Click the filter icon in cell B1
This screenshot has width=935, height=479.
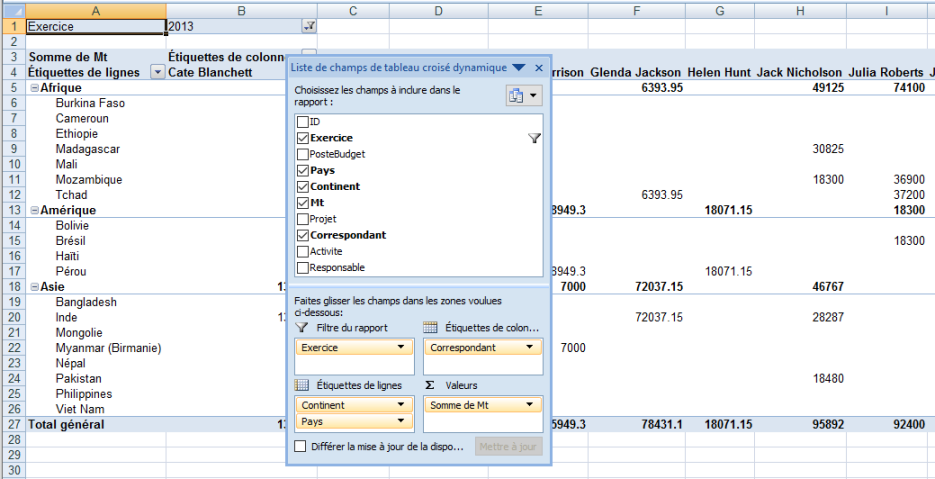click(308, 26)
